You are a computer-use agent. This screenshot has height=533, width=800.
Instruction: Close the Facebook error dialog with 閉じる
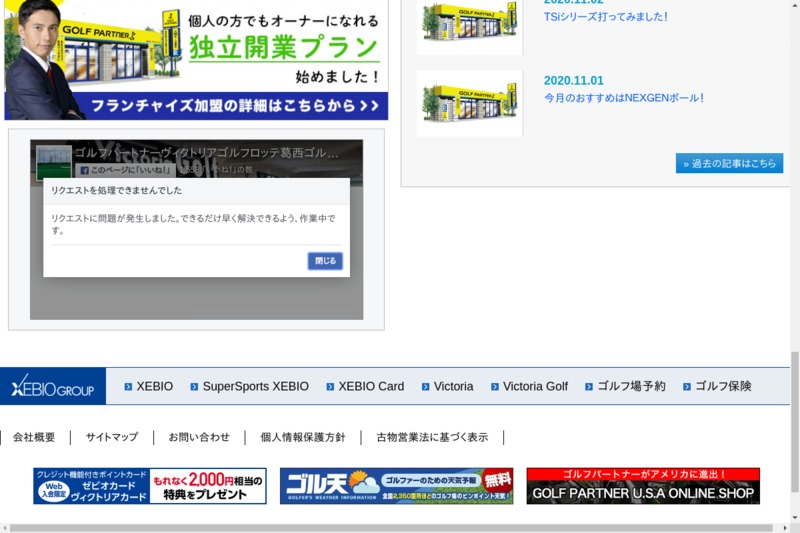(325, 261)
